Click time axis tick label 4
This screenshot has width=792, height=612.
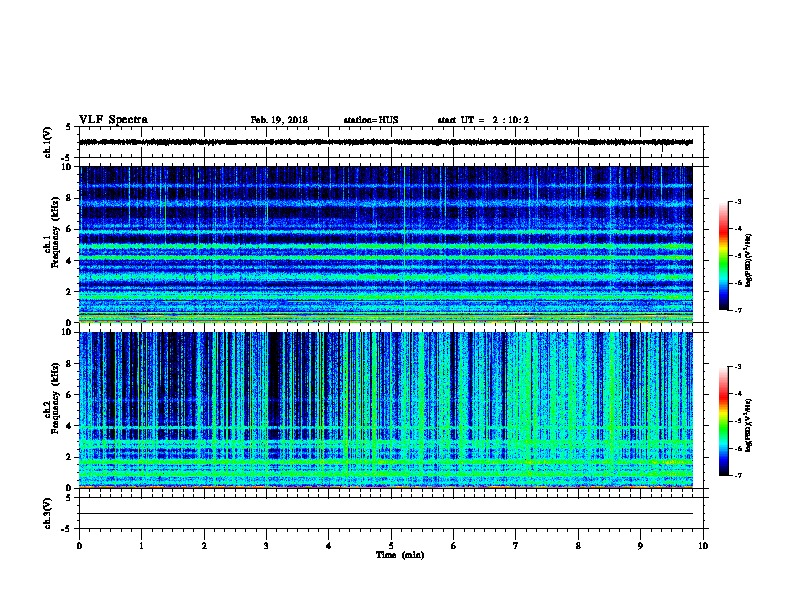(x=329, y=546)
